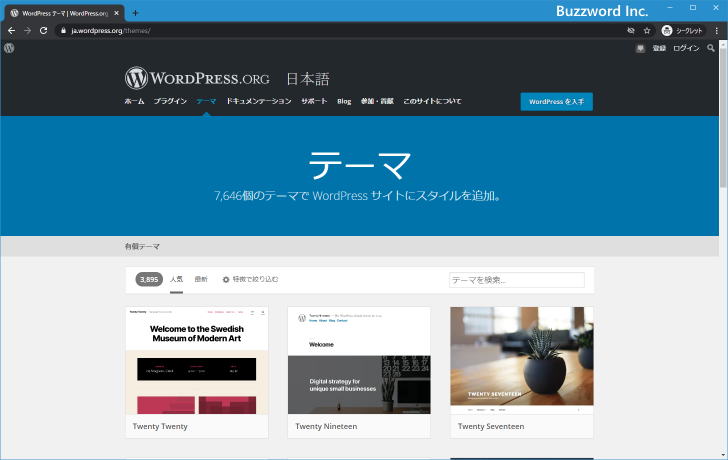Click the Twenty Nineteen theme name

pos(326,426)
